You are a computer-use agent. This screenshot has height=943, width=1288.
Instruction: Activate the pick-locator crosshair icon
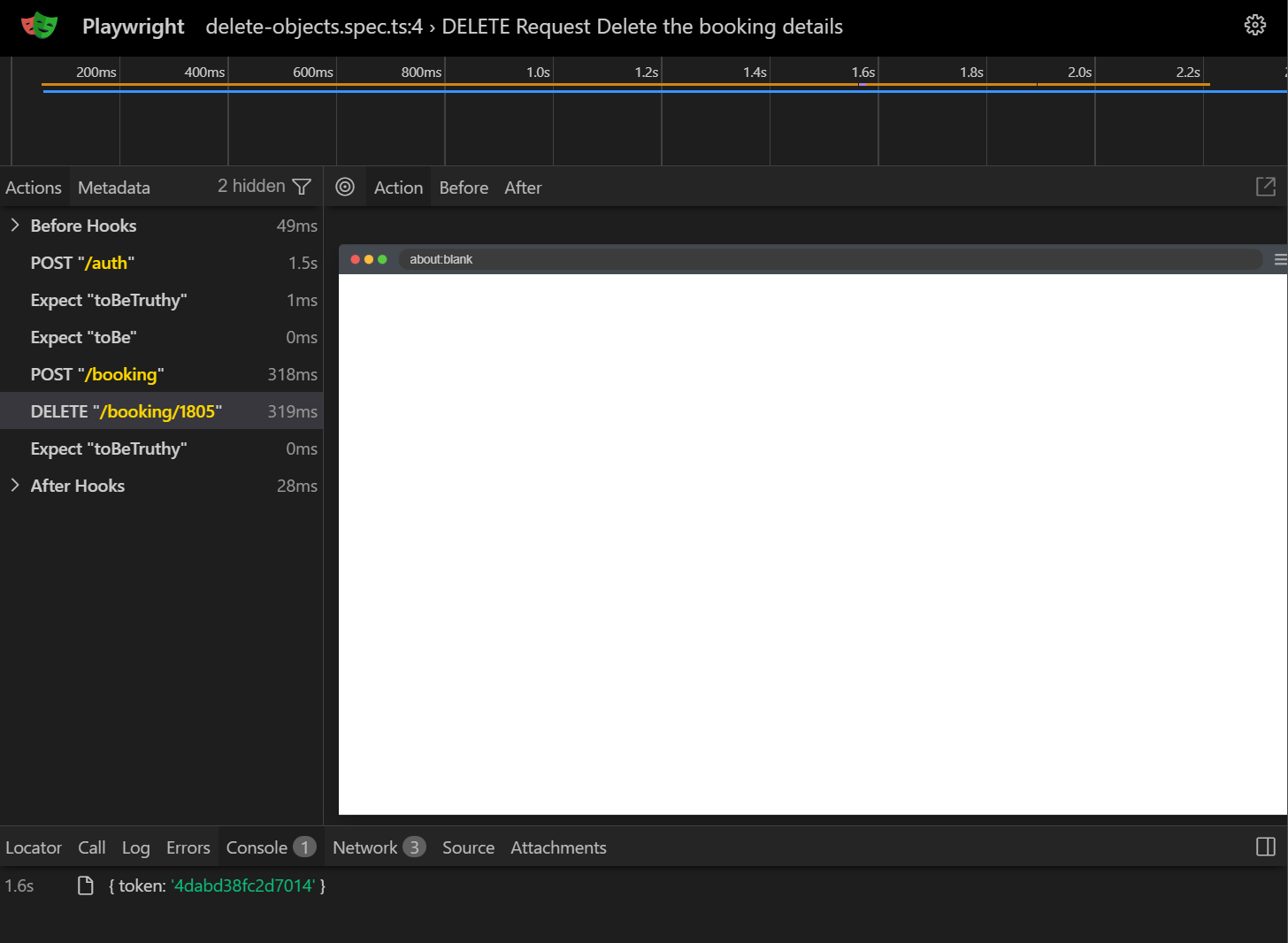346,187
